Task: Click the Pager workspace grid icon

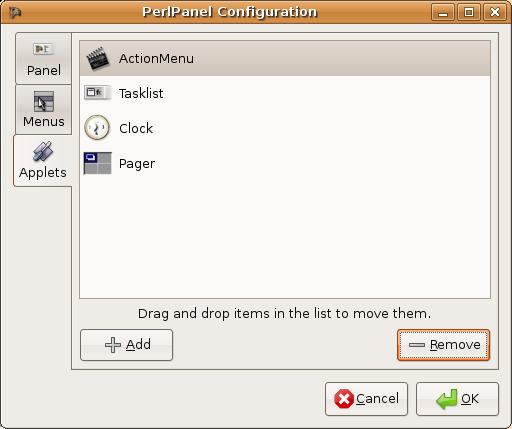Action: pos(97,163)
